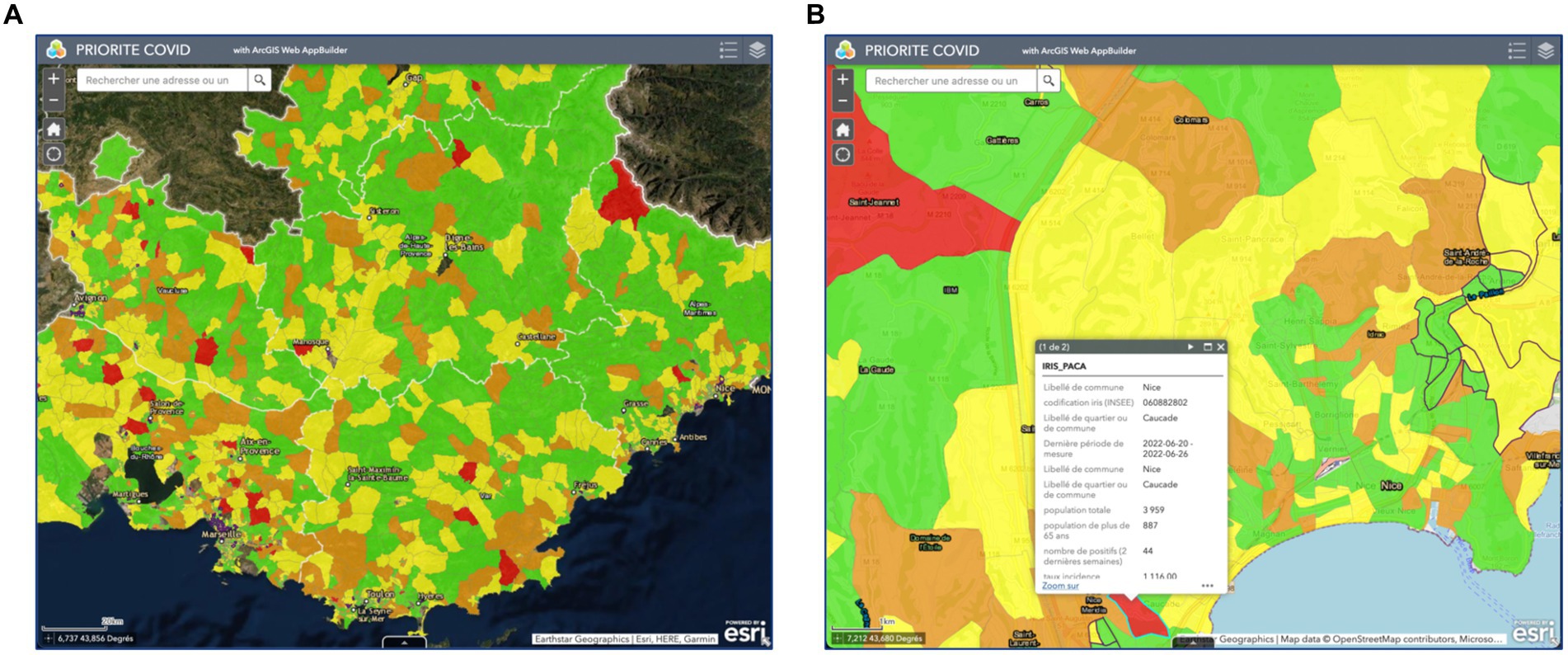Click PRIORITE COVID title in panel A
Image resolution: width=1568 pixels, height=655 pixels.
point(133,49)
